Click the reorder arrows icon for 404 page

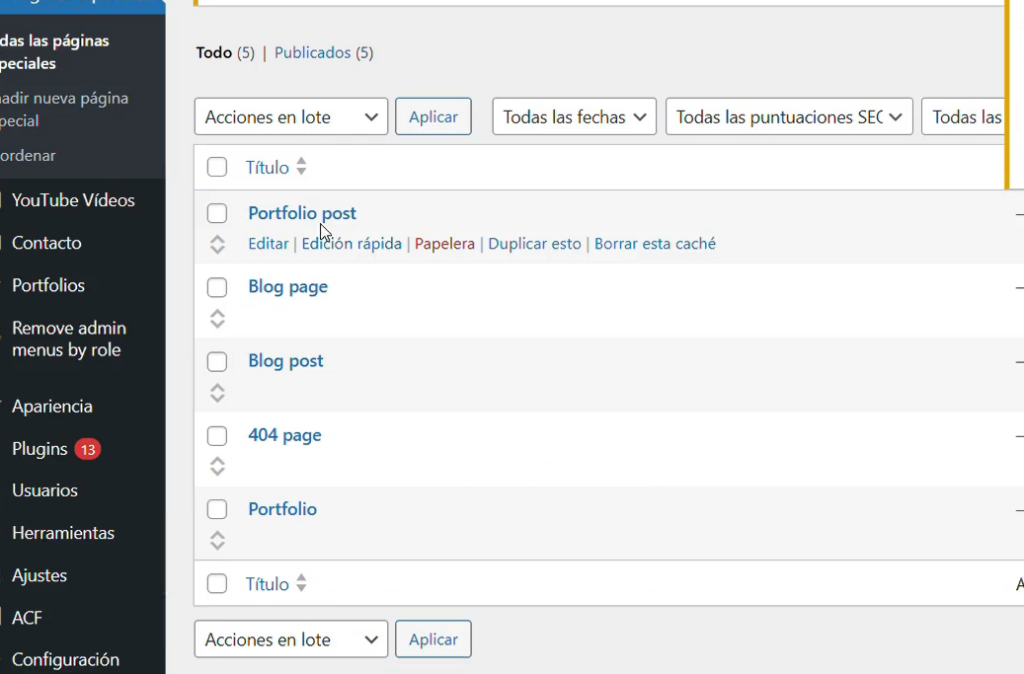click(217, 466)
